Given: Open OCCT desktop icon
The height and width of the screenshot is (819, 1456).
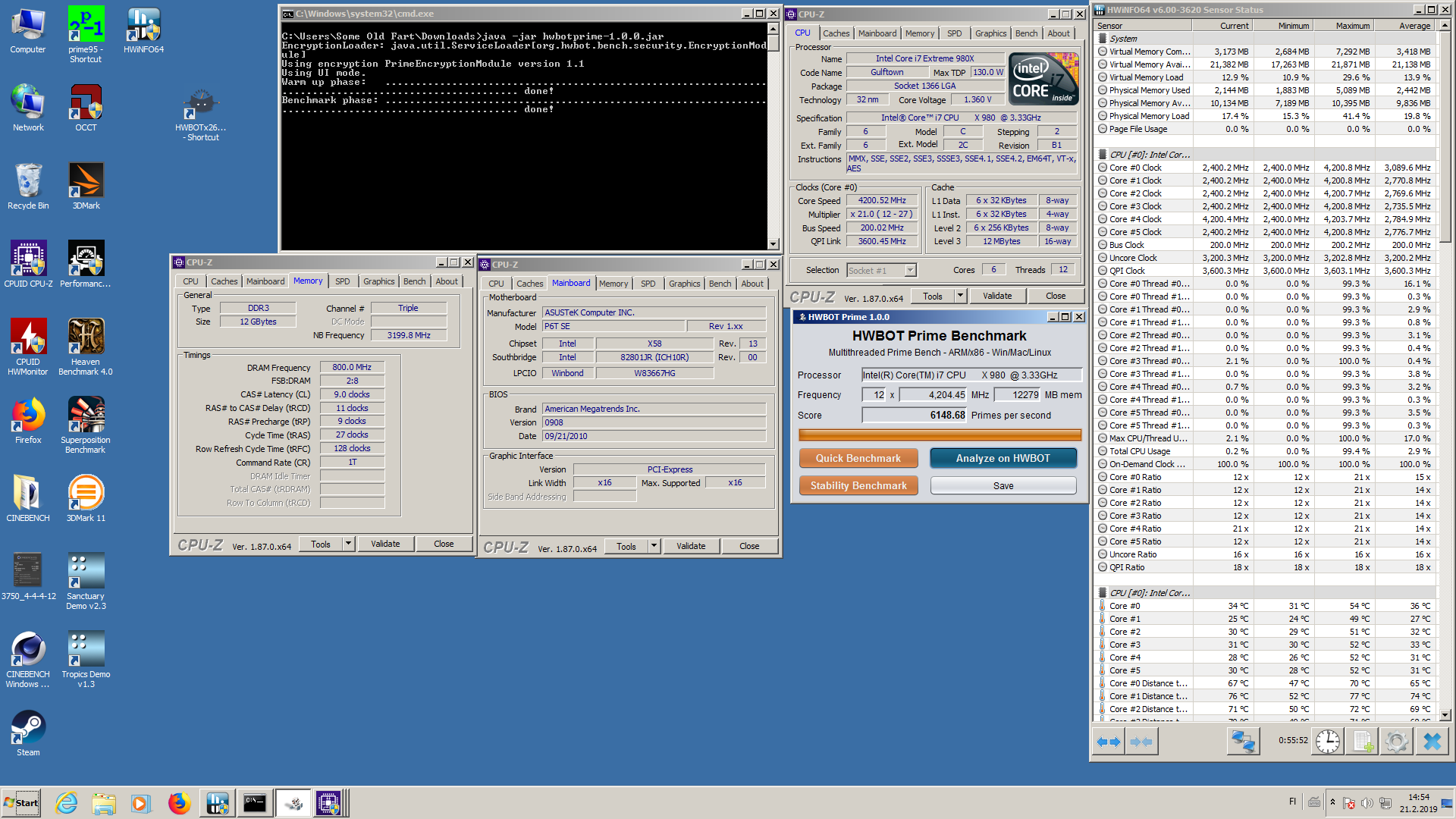Looking at the screenshot, I should coord(86,108).
